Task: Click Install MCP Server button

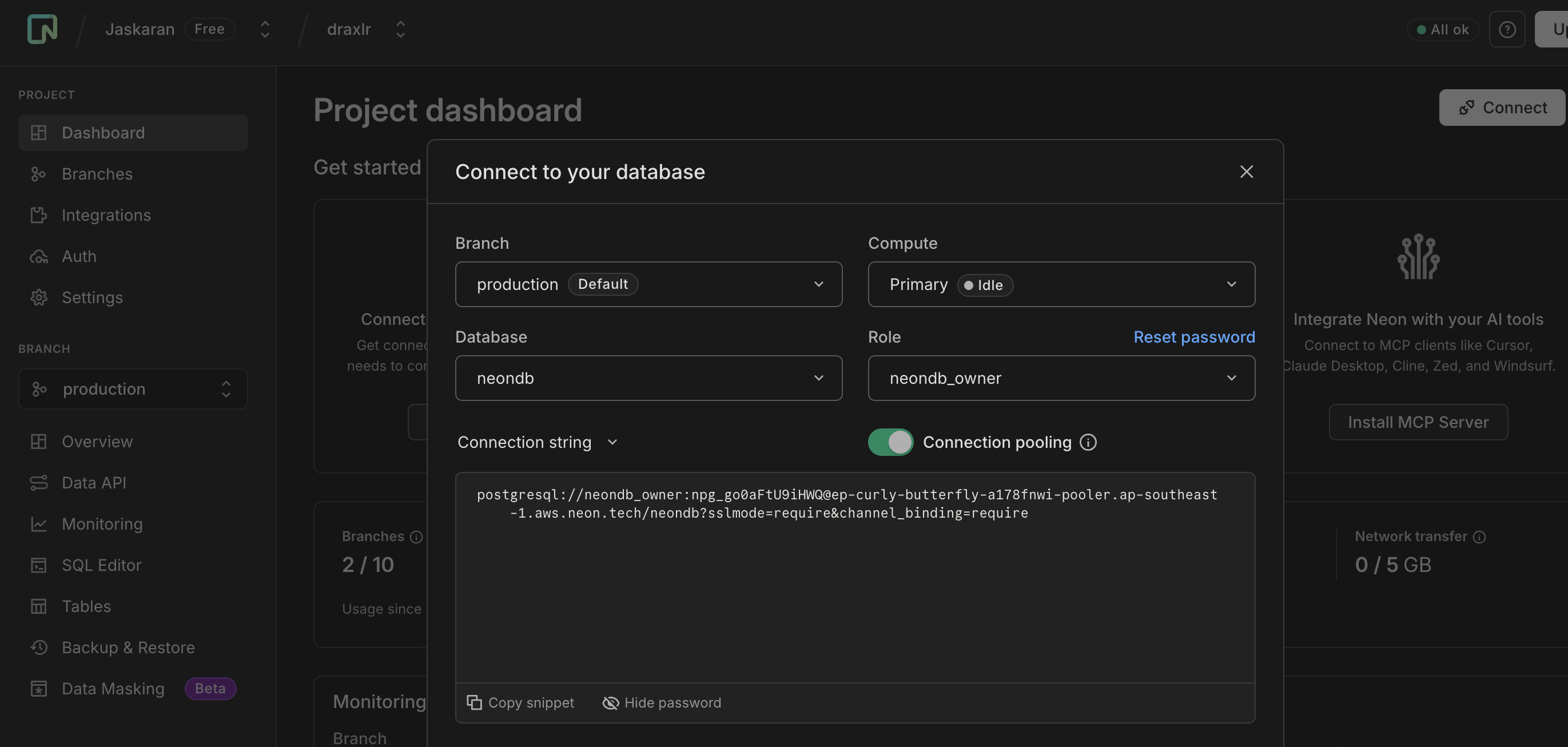Action: [x=1418, y=422]
